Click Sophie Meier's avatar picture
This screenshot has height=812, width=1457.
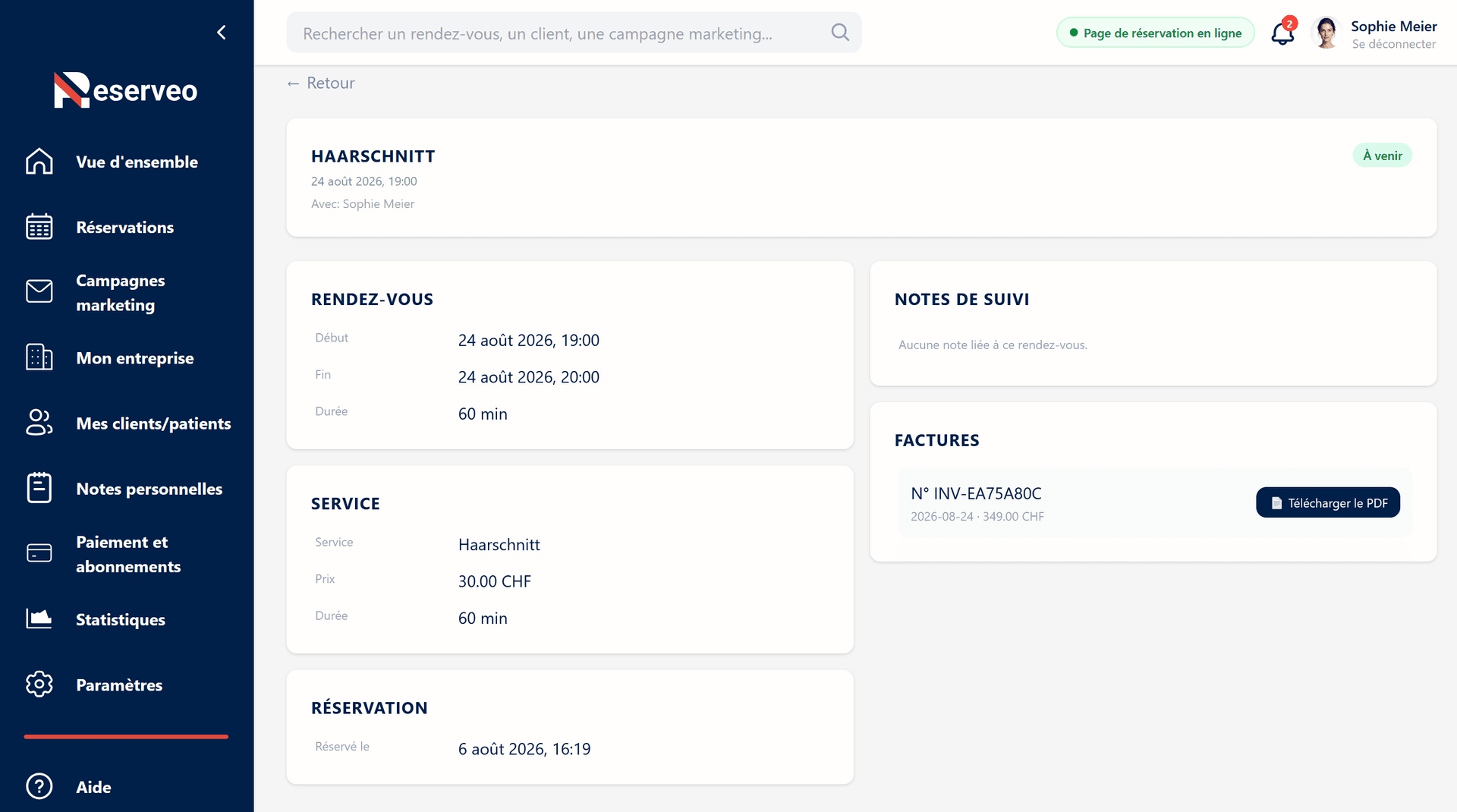(x=1326, y=33)
